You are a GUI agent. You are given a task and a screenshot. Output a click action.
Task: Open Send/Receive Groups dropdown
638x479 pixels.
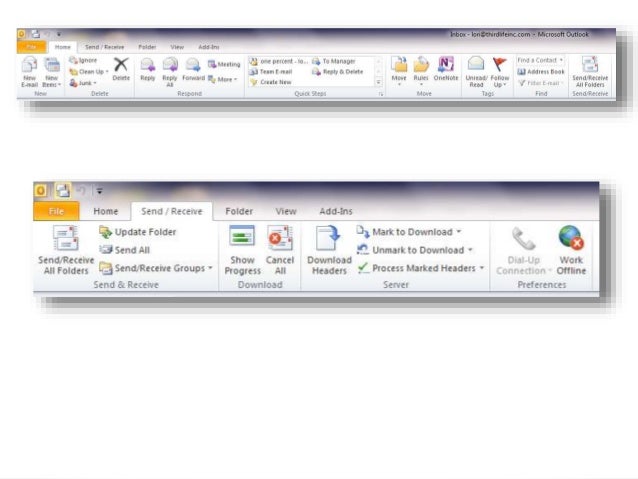point(210,268)
